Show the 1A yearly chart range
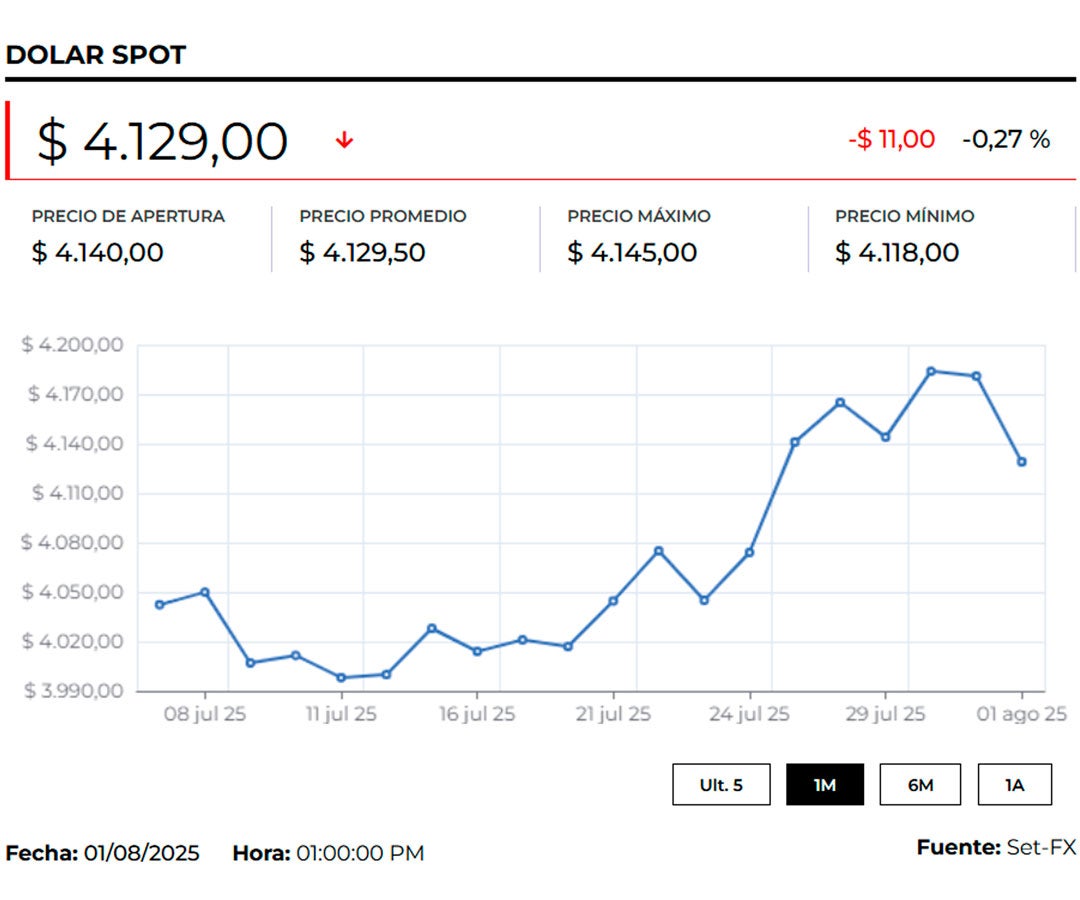This screenshot has width=1080, height=900. click(x=1014, y=785)
